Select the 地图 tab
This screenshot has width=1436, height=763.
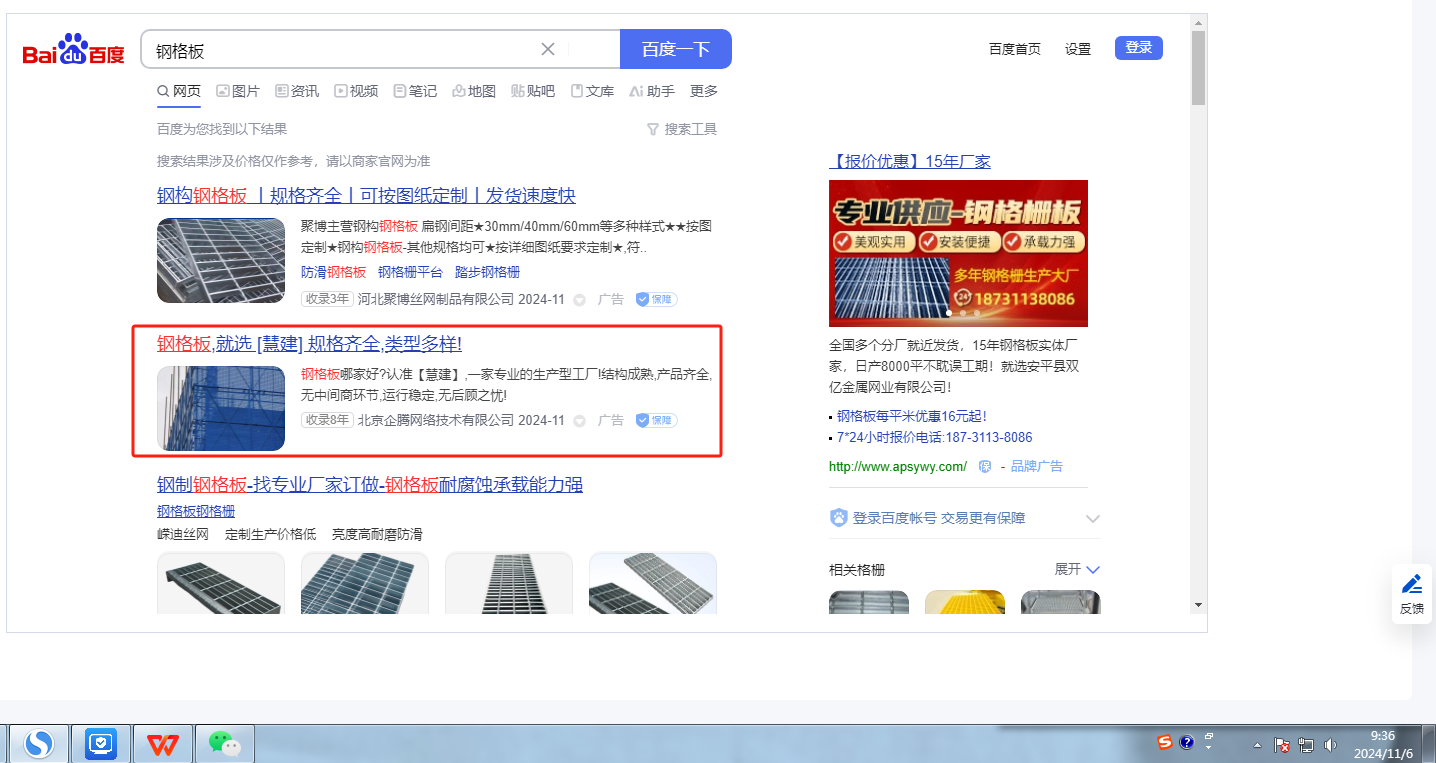click(474, 91)
